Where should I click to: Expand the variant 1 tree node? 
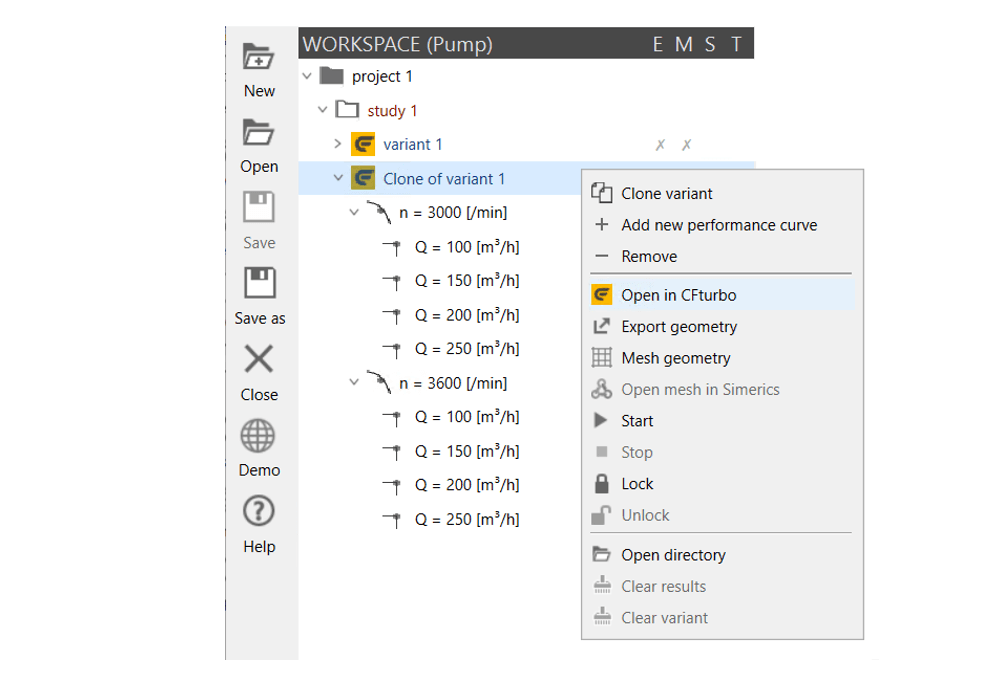pos(338,144)
